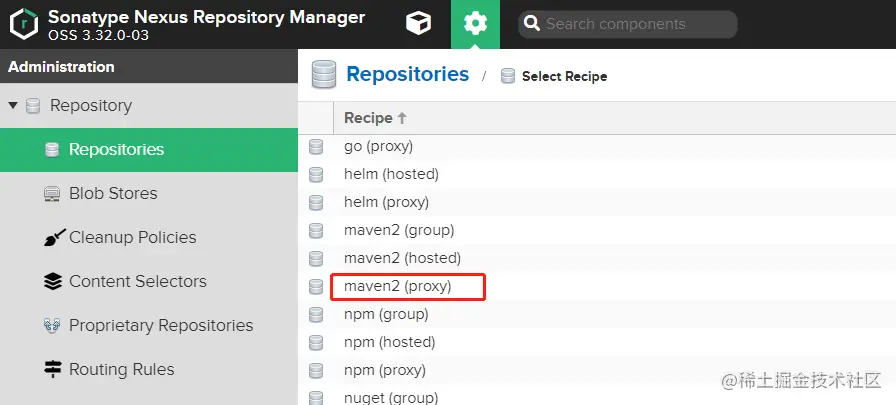Click the icon beside npm (group)
Image resolution: width=896 pixels, height=405 pixels.
316,315
